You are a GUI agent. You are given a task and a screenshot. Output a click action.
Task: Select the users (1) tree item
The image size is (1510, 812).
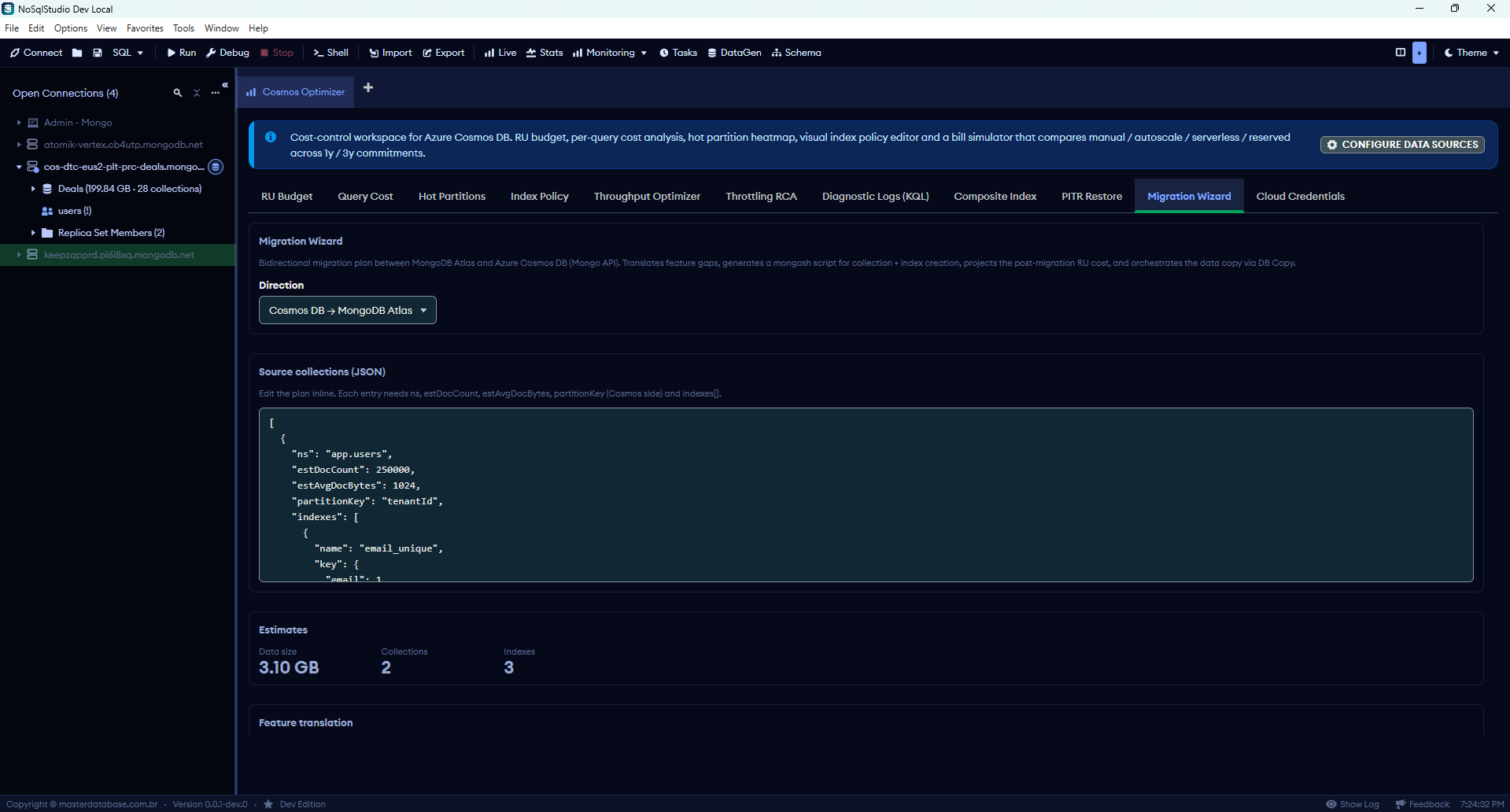click(x=75, y=211)
